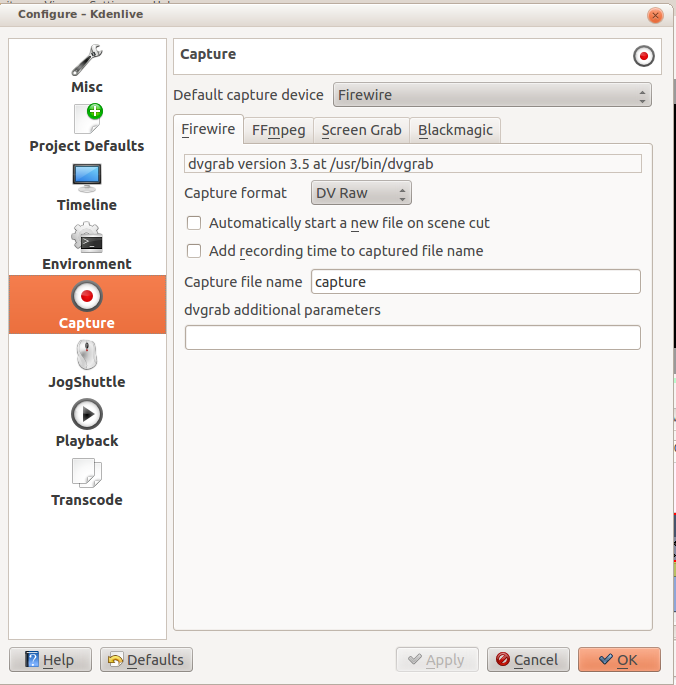Viewport: 676px width, 685px height.
Task: Open Playback play-button icon
Action: [x=87, y=414]
